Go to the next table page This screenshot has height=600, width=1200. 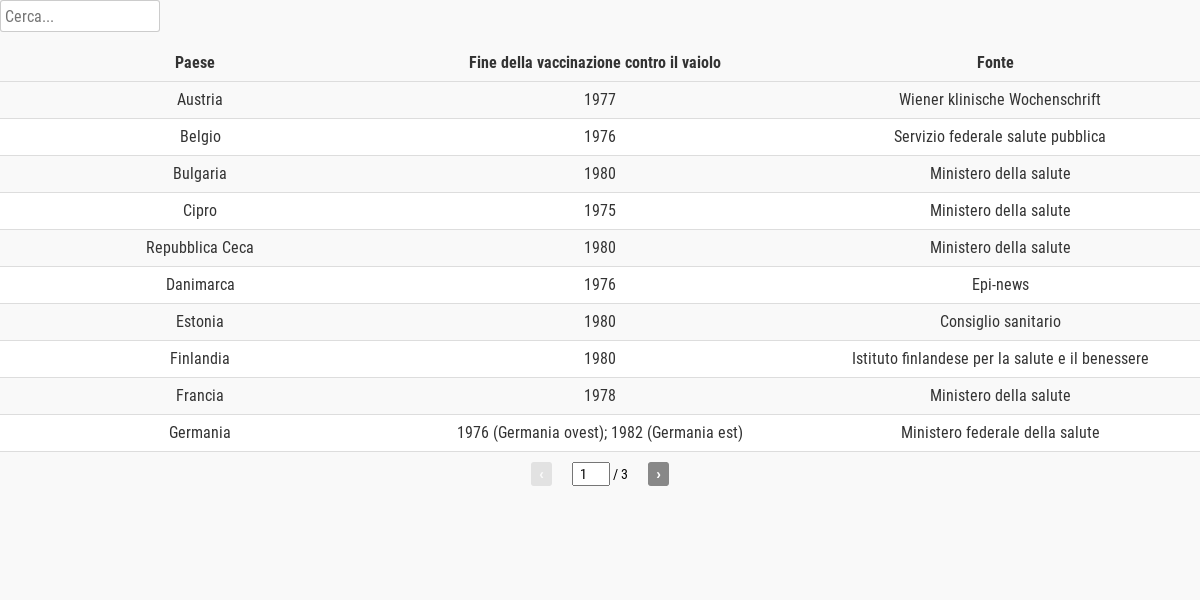pyautogui.click(x=658, y=474)
